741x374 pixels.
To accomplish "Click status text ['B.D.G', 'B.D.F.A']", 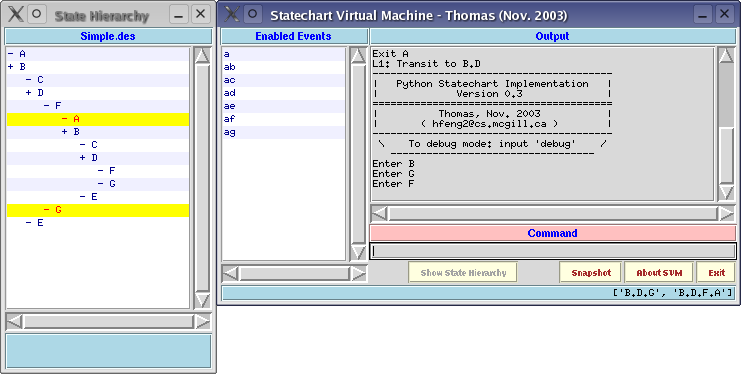I will pos(673,293).
